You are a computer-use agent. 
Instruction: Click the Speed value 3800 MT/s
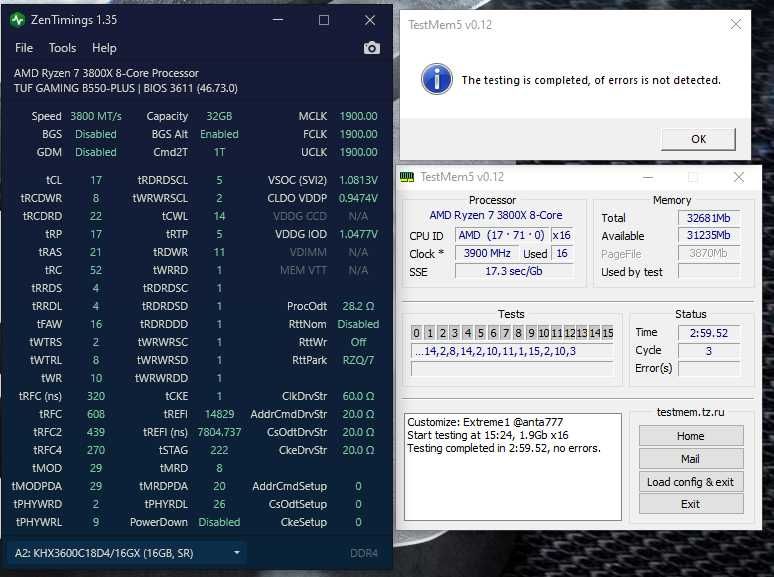96,116
